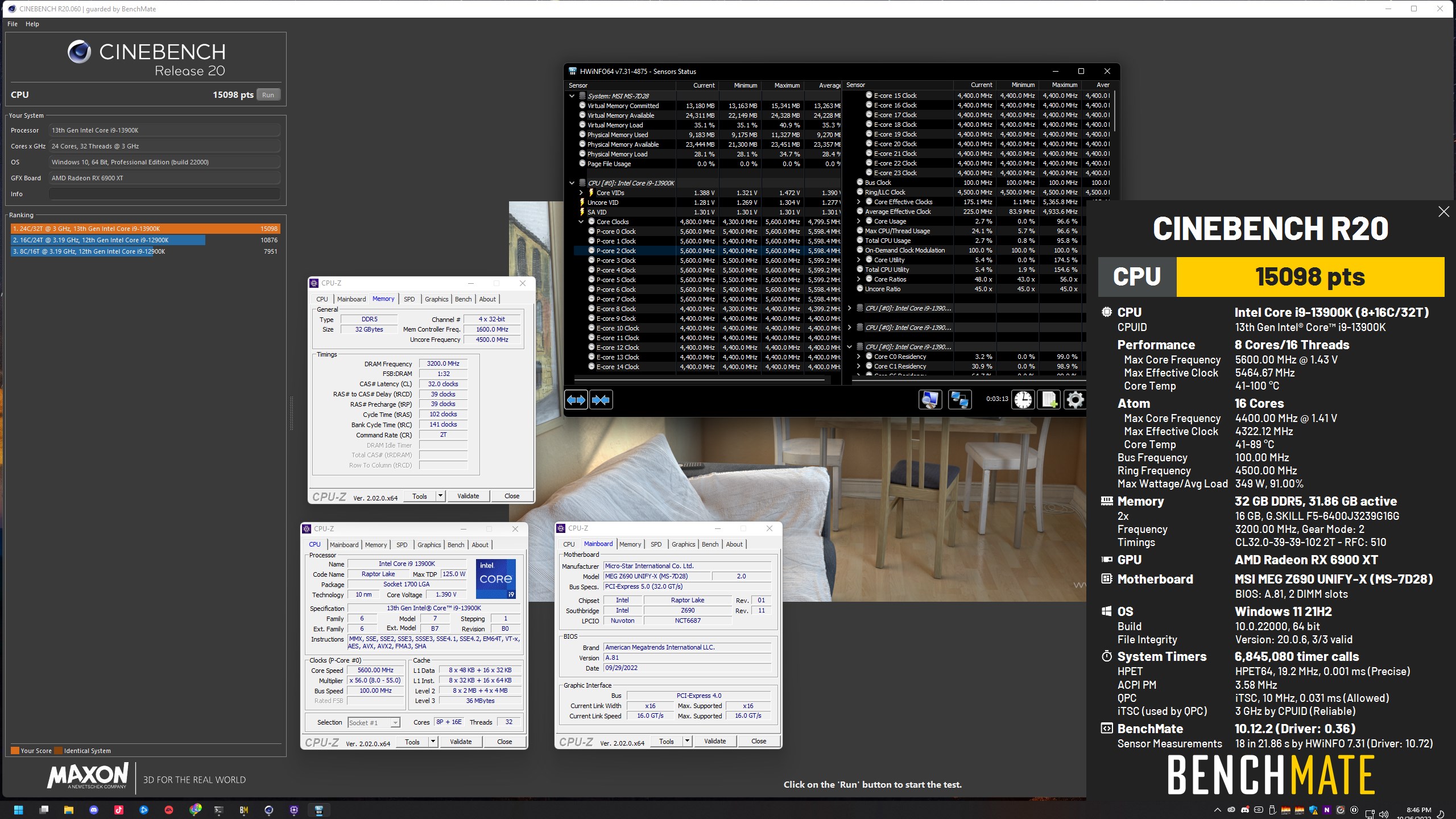This screenshot has height=819, width=1456.
Task: Switch to Cinebench taskbar icon
Action: 269,810
